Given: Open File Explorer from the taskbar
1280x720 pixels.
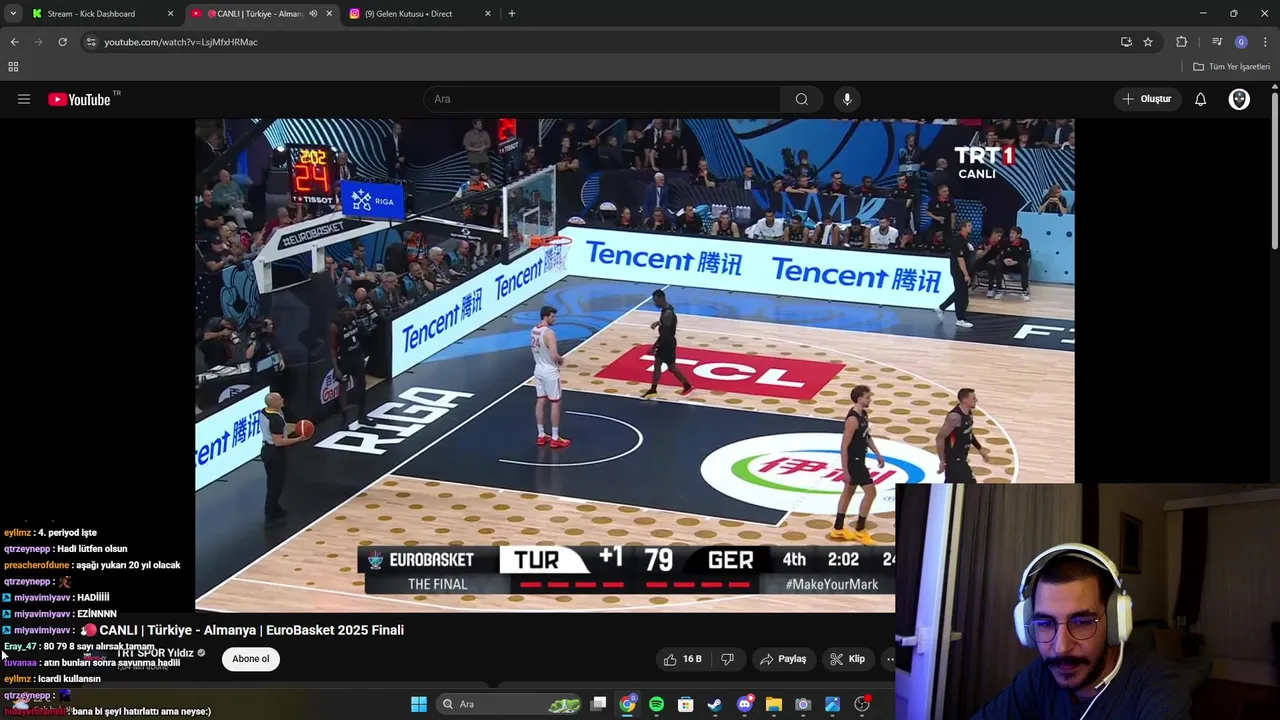Looking at the screenshot, I should [774, 704].
